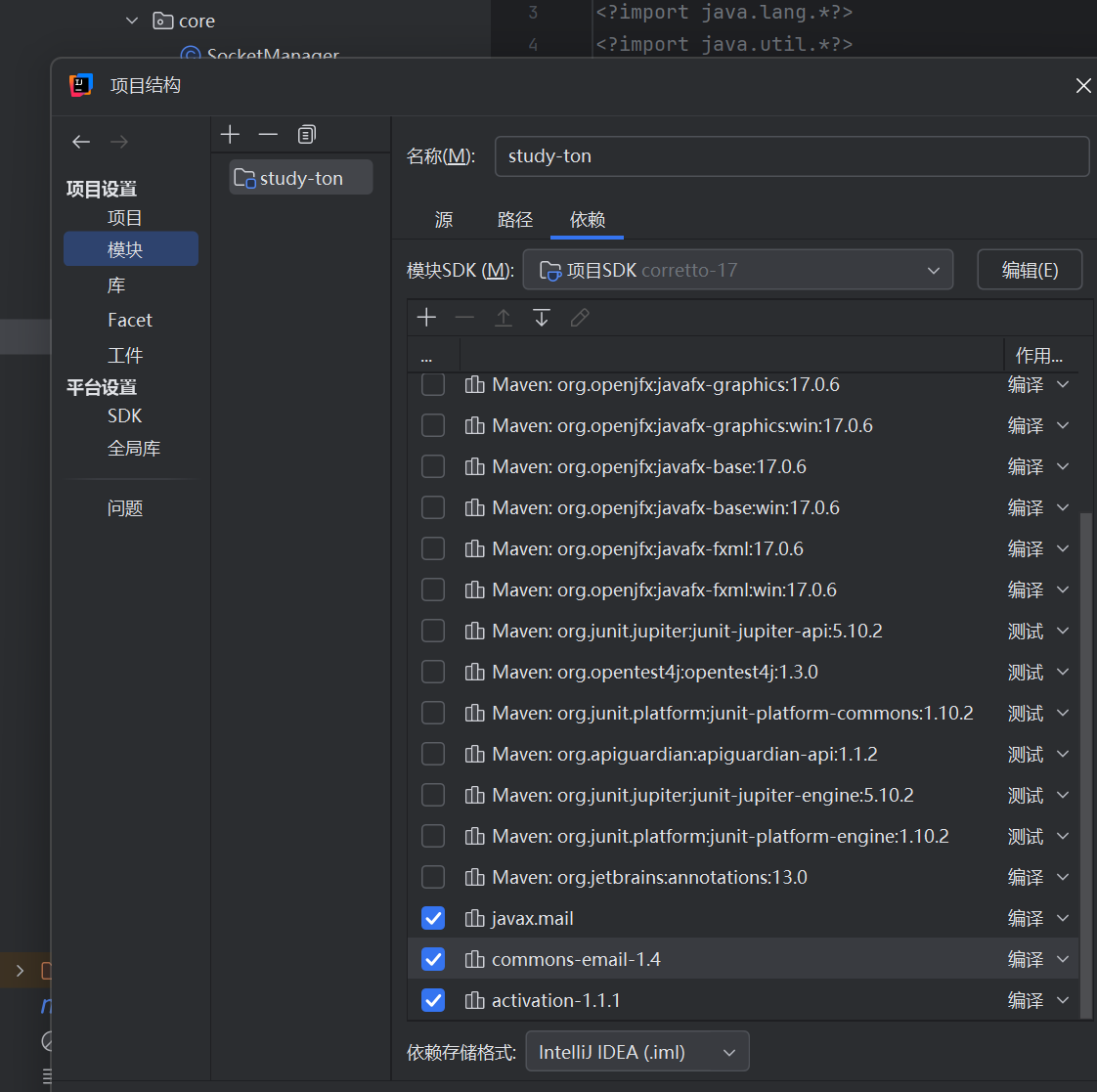
Task: Close the 项目结构 dialog
Action: click(1083, 85)
